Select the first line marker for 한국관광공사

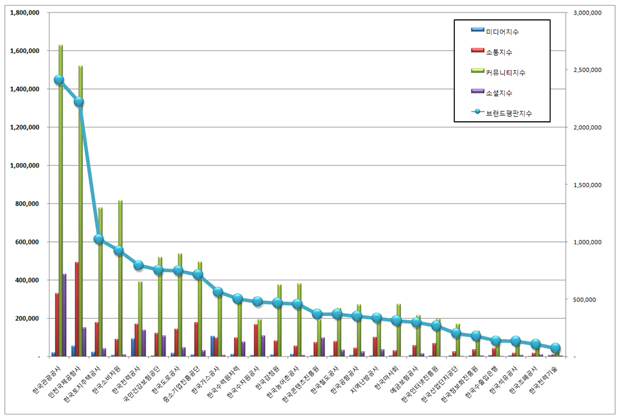coord(59,80)
